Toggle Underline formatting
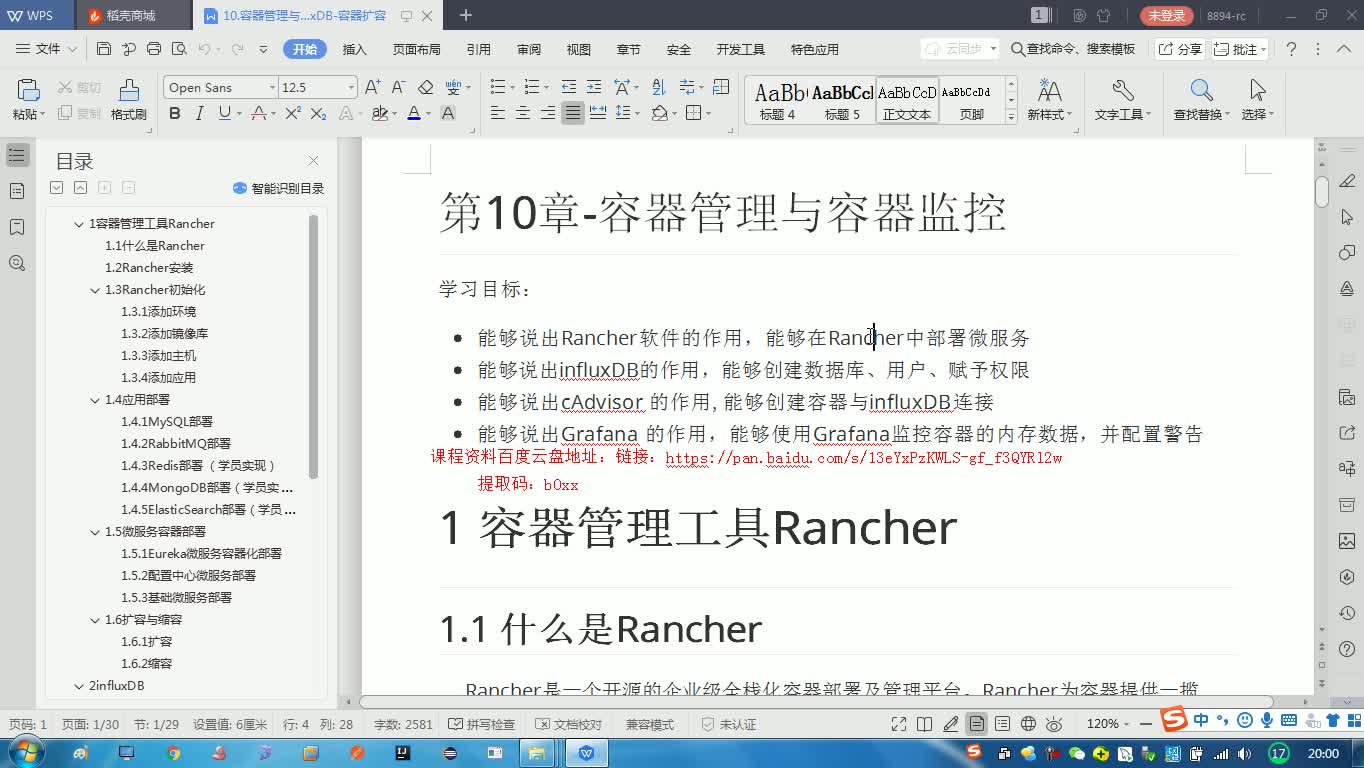The width and height of the screenshot is (1364, 768). coord(224,114)
